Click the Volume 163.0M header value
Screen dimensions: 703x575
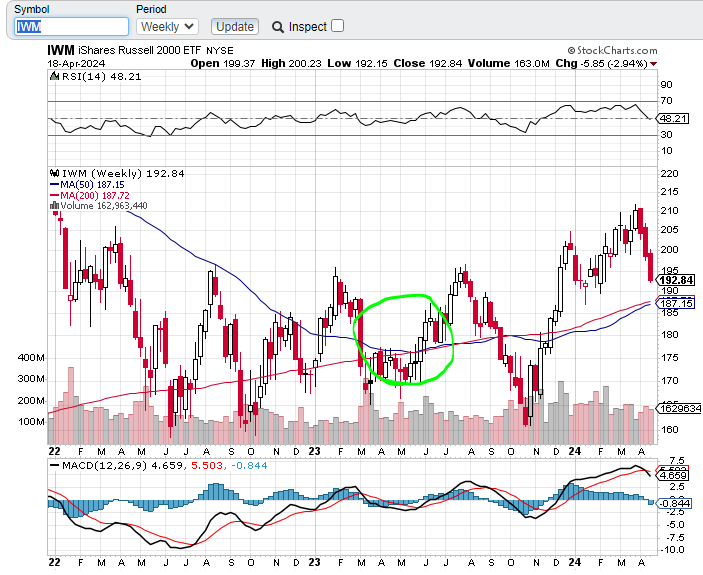point(508,64)
